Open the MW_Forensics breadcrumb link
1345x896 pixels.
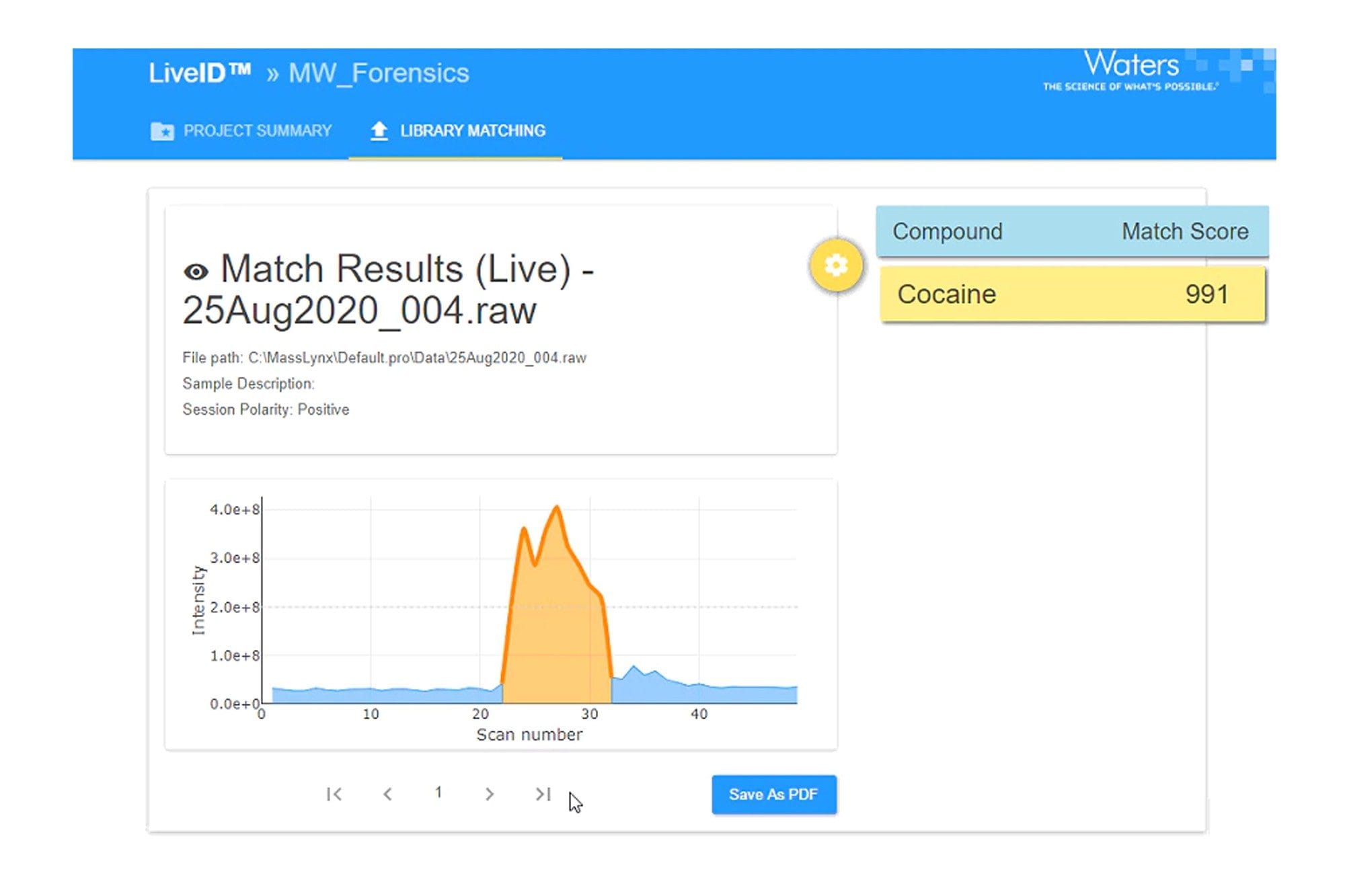379,73
